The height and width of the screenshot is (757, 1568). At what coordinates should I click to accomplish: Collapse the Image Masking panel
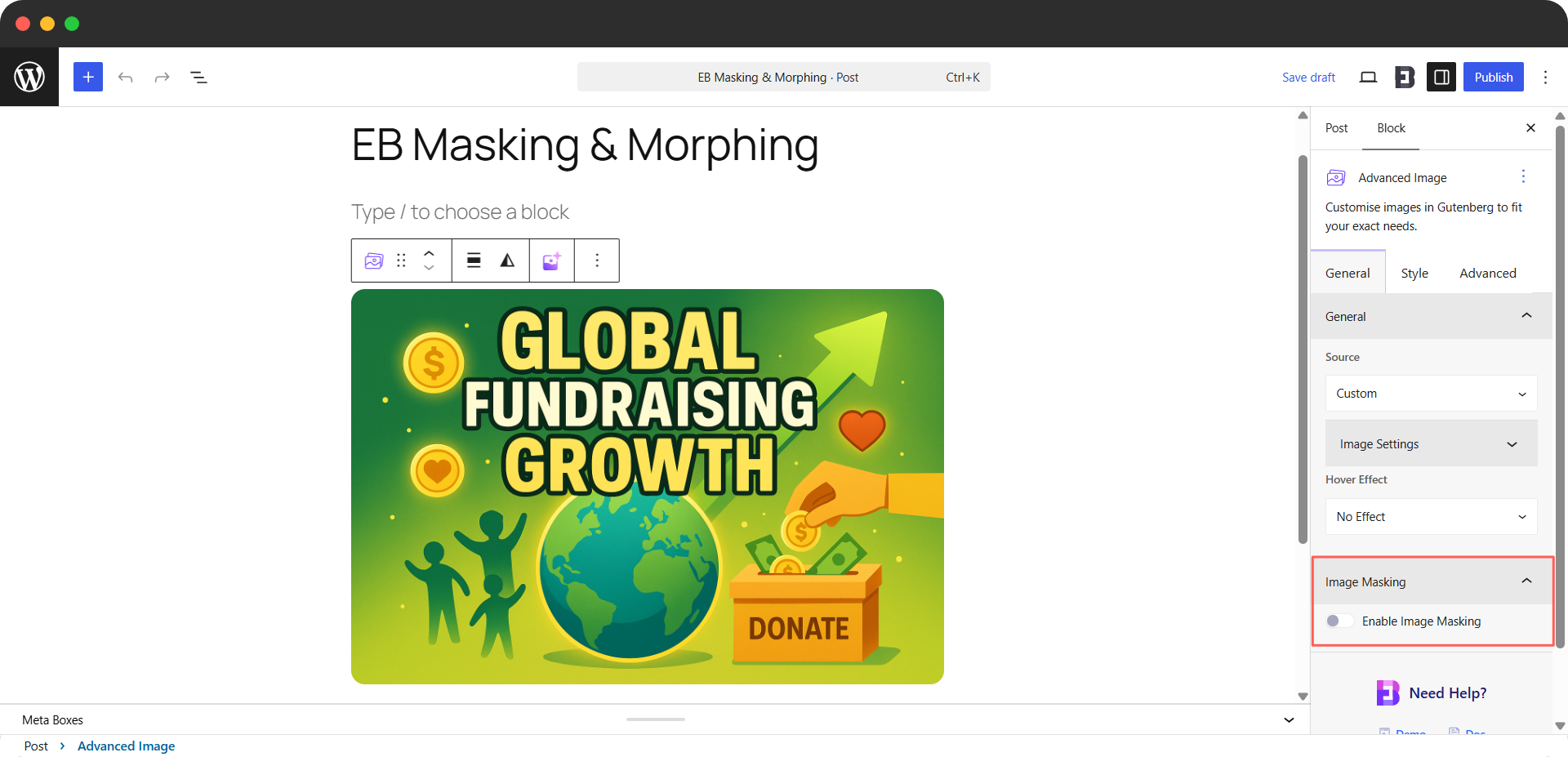pyautogui.click(x=1431, y=581)
